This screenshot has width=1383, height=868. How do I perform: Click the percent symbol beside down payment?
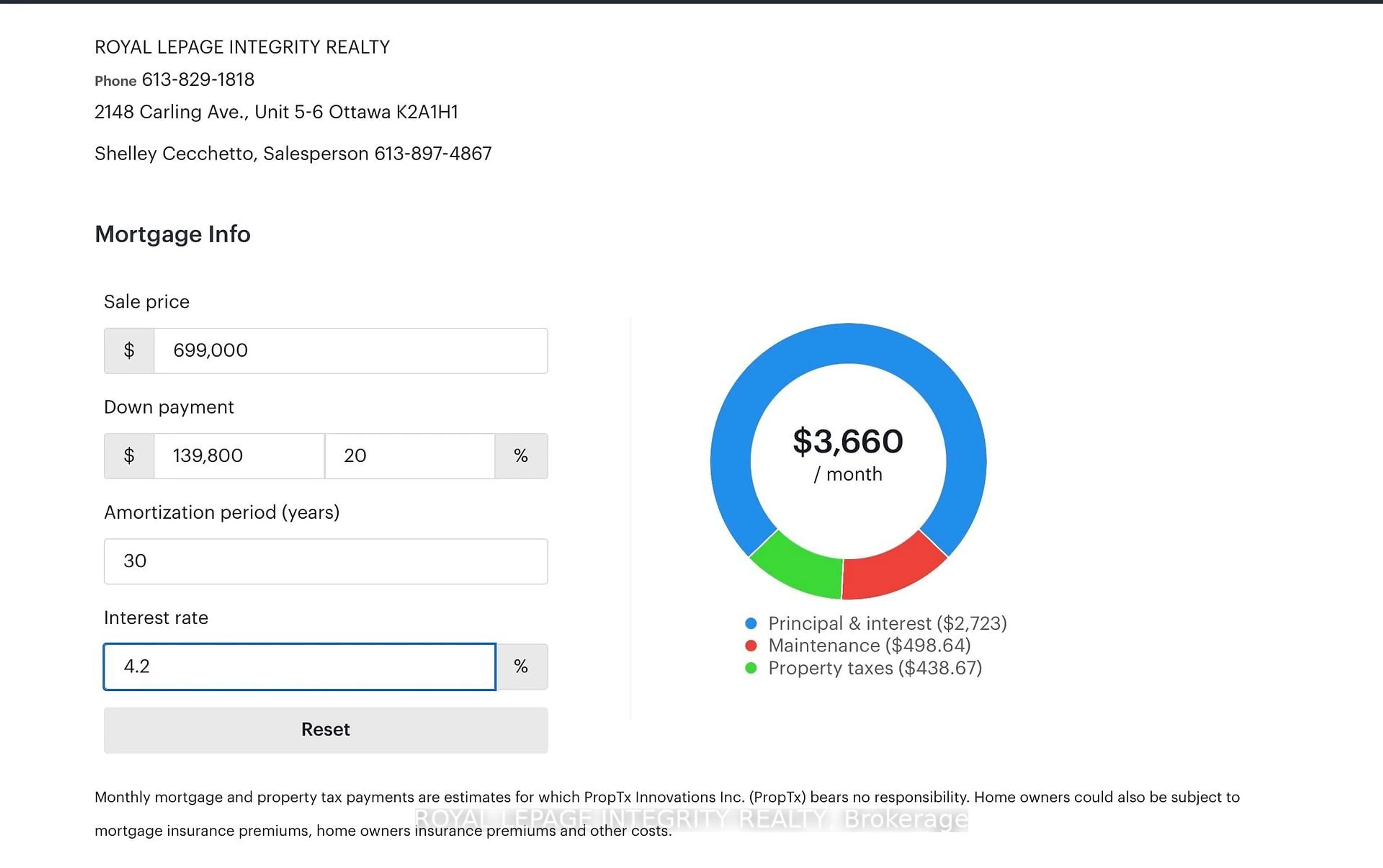pyautogui.click(x=521, y=456)
